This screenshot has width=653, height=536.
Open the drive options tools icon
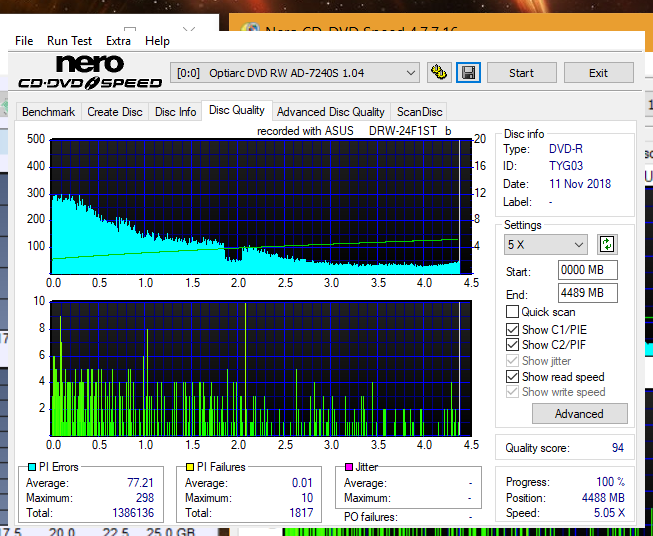pos(439,73)
